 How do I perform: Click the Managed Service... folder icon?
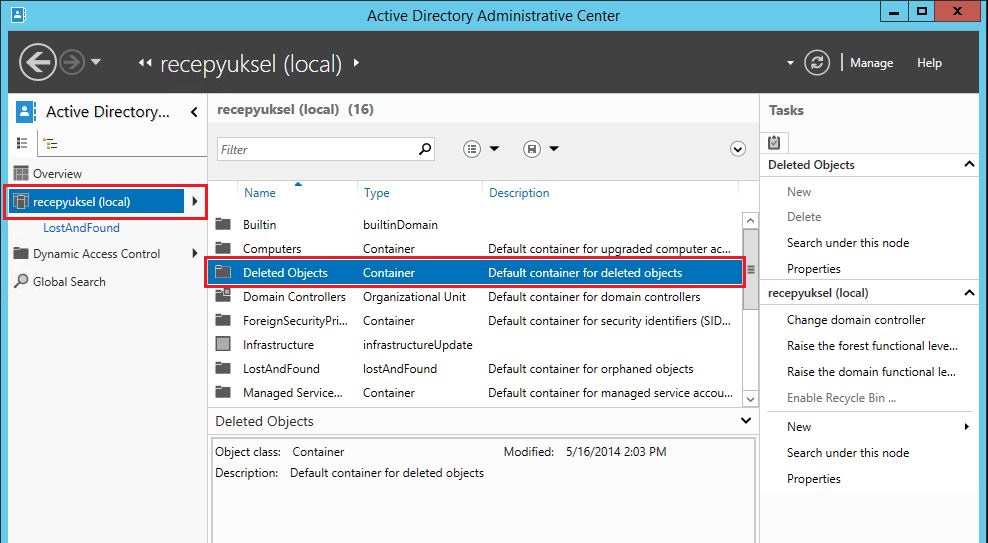(x=223, y=392)
